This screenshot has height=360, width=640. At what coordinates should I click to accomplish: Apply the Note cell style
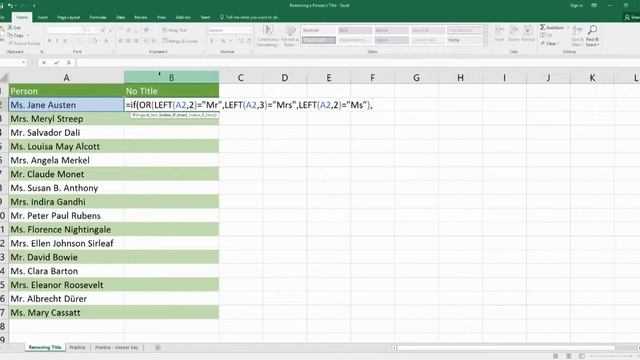(x=464, y=40)
